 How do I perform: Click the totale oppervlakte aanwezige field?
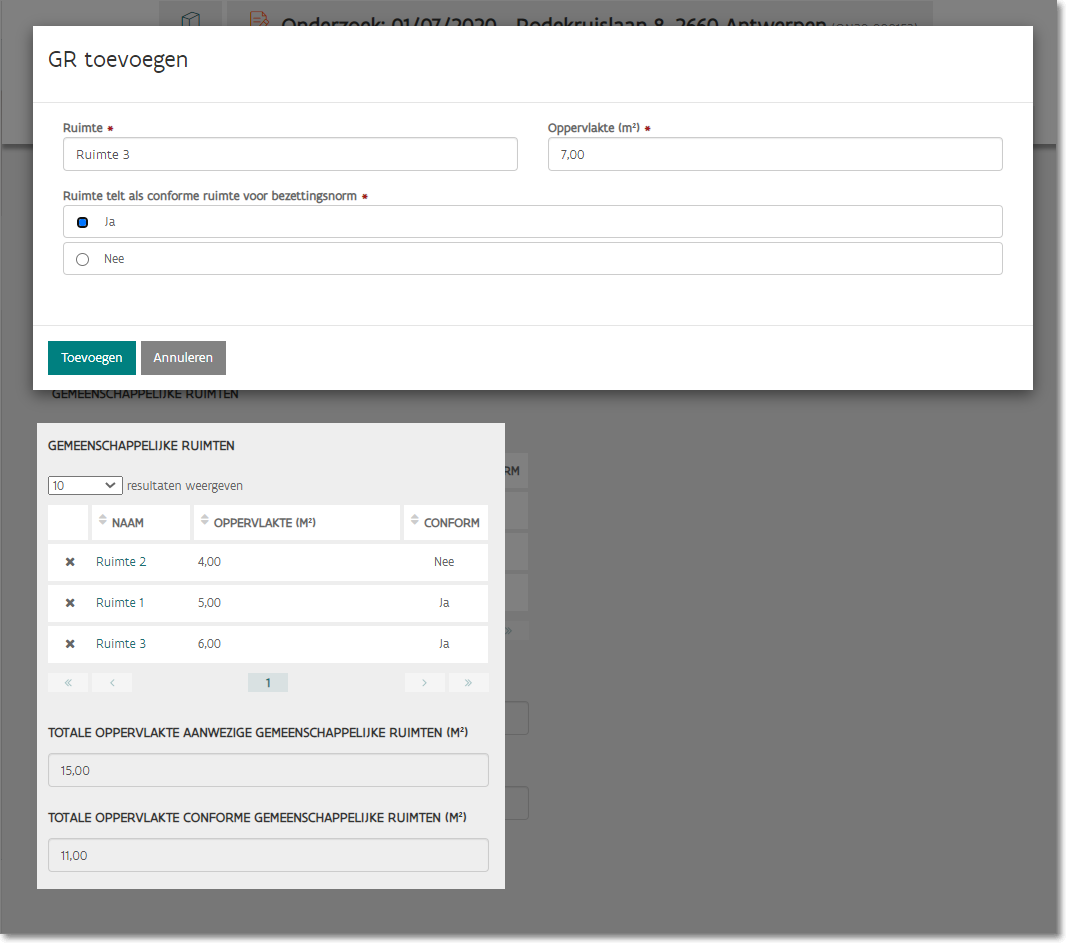[268, 770]
